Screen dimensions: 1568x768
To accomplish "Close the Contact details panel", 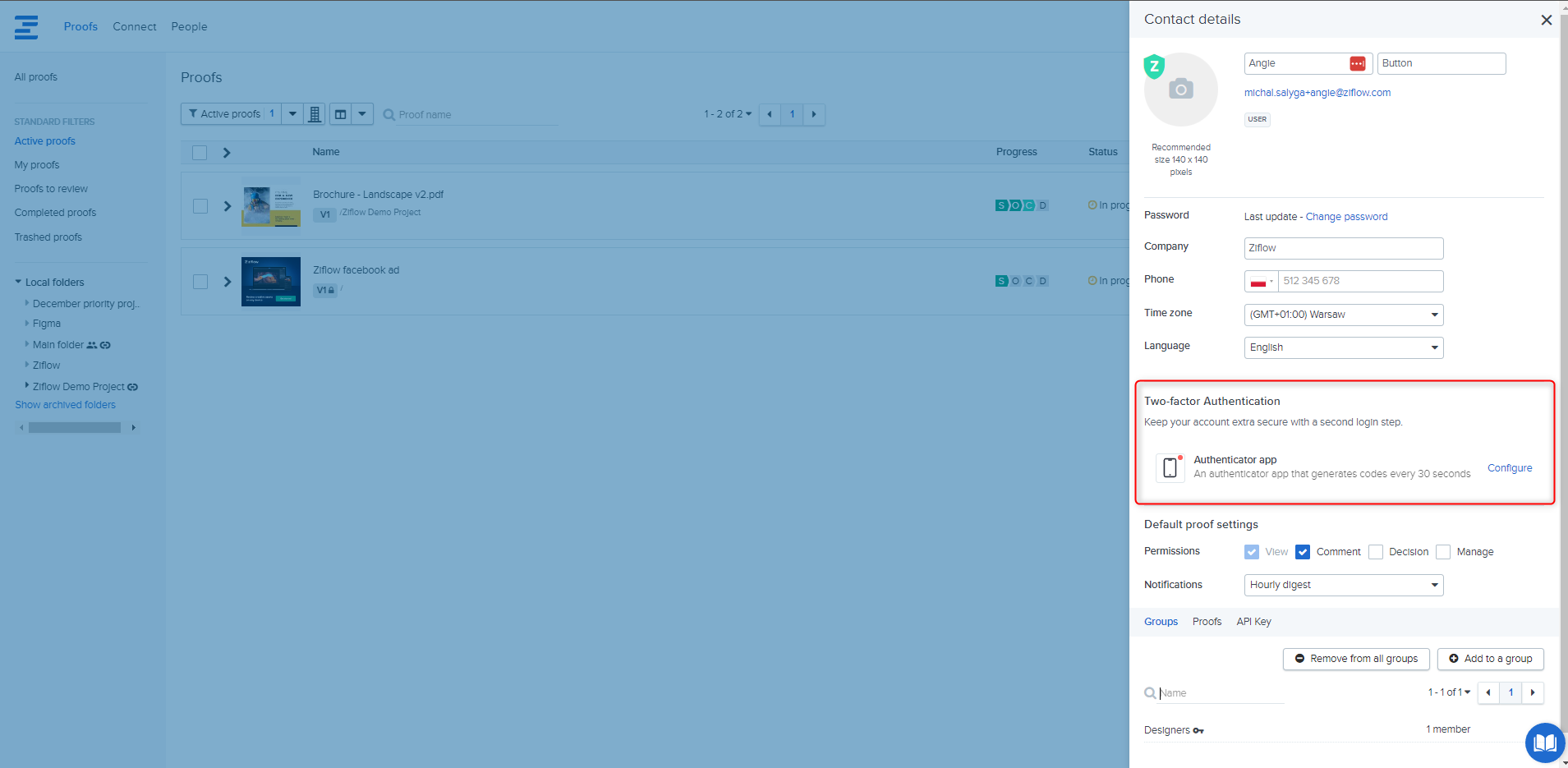I will (1546, 20).
